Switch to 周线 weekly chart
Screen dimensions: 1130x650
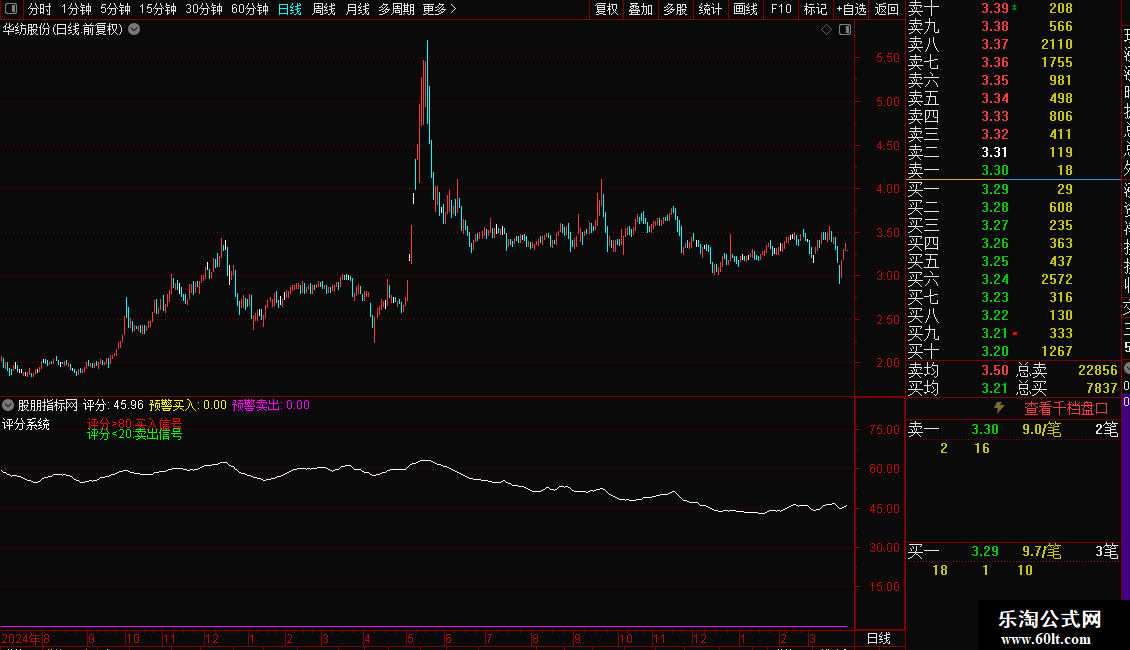point(324,9)
